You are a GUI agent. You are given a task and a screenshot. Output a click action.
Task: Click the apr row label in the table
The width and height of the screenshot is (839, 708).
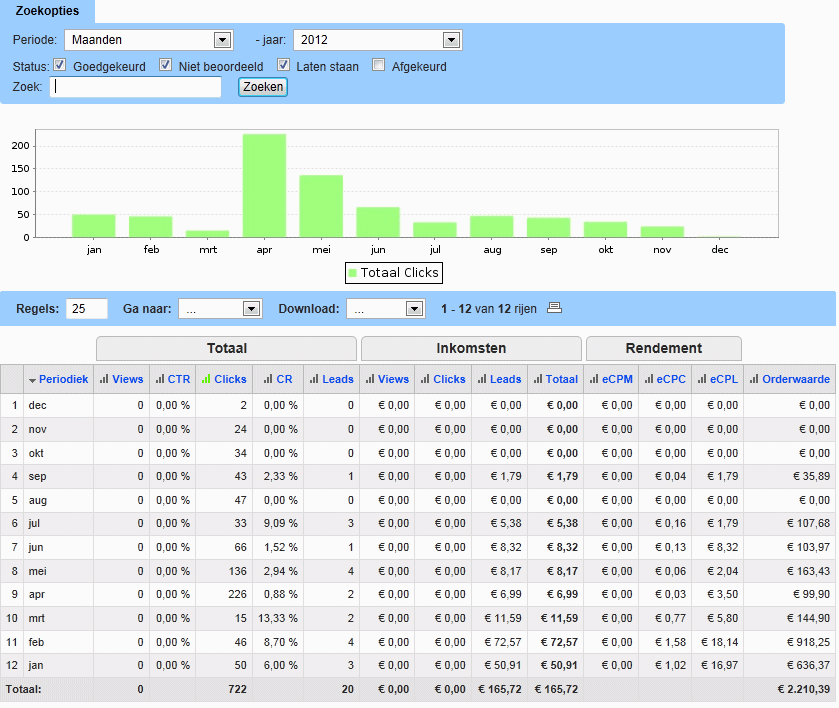click(37, 595)
